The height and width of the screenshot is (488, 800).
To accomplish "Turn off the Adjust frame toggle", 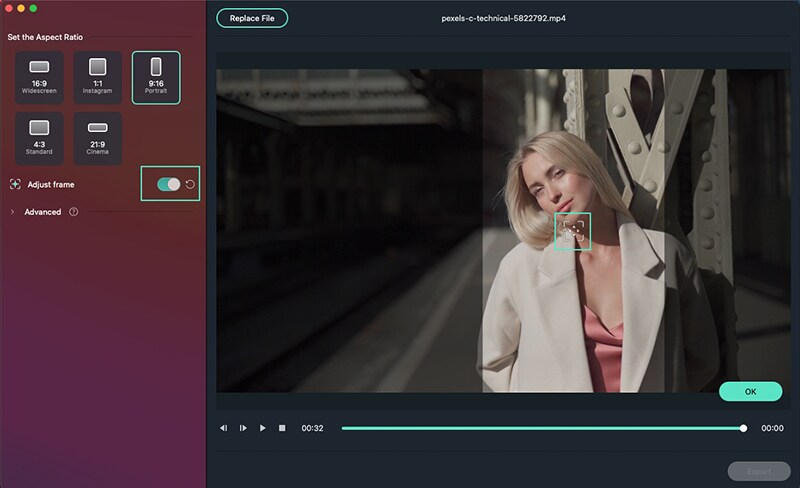I will pos(169,184).
